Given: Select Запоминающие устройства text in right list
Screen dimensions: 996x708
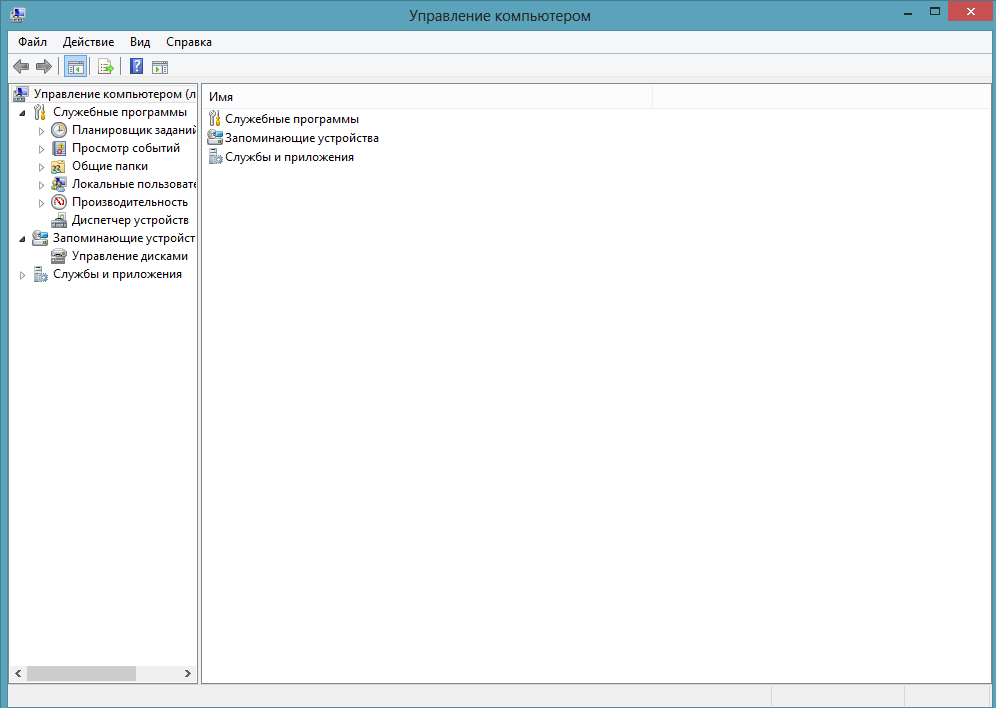Looking at the screenshot, I should 302,138.
